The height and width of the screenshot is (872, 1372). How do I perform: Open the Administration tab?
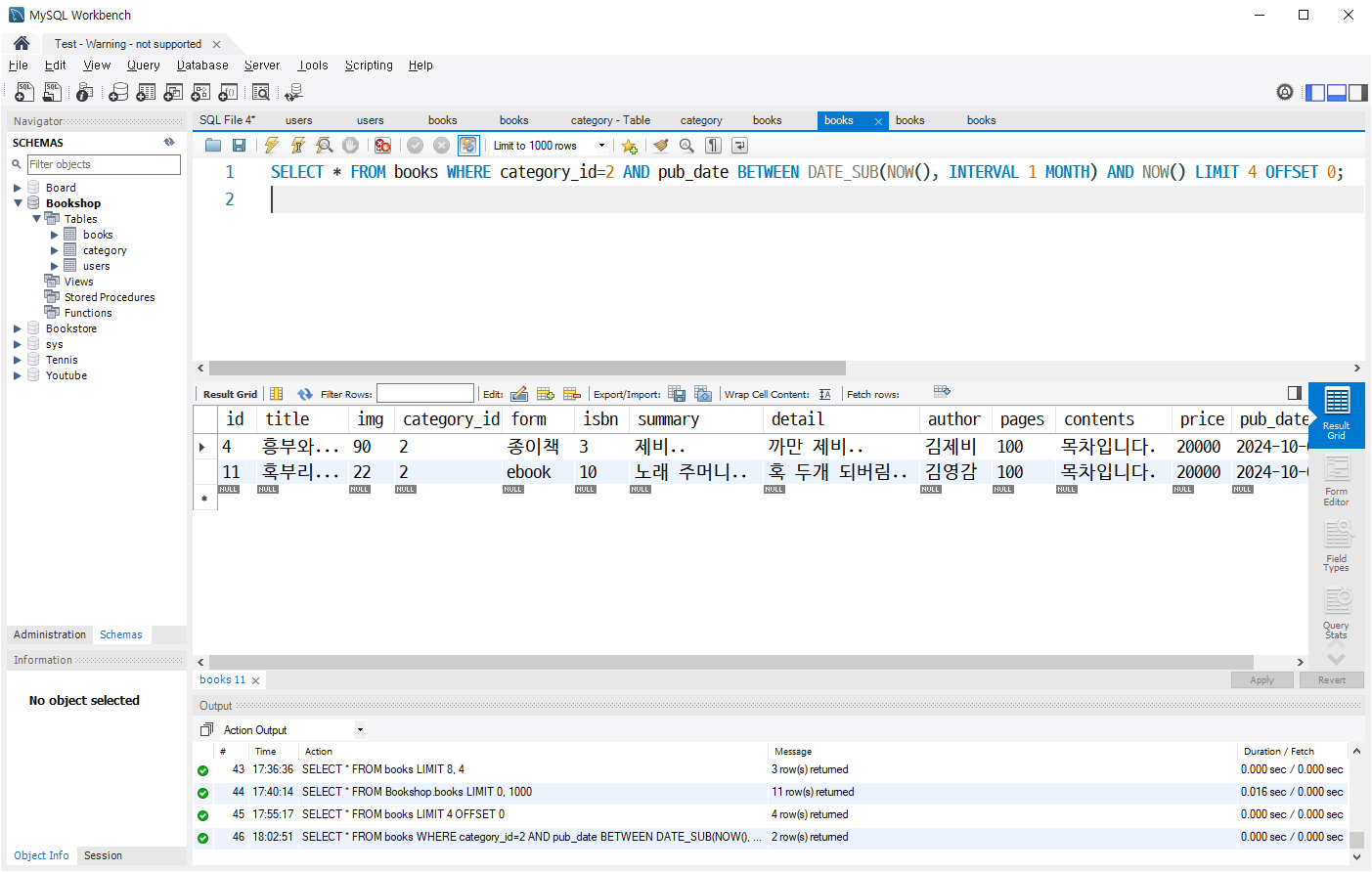(50, 634)
